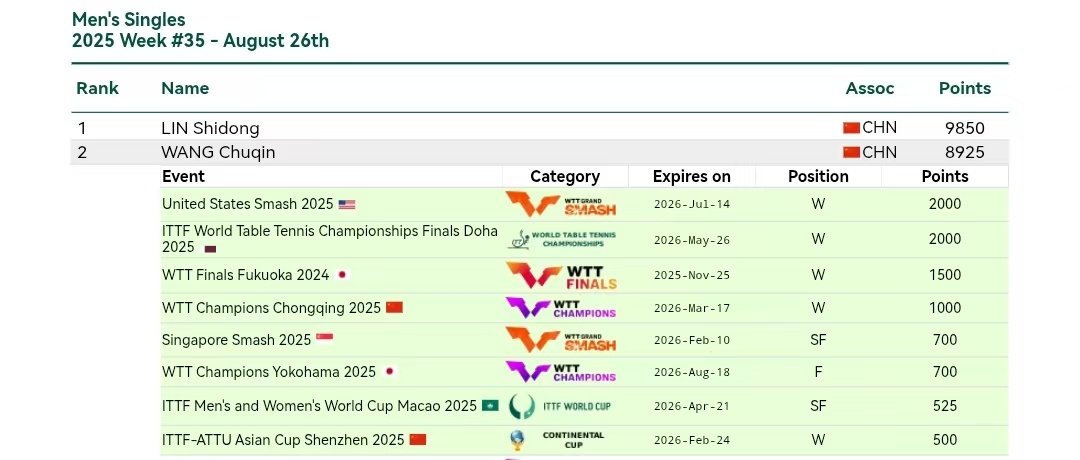Click Singapore flag beside Singapore Smash 2025
1080x460 pixels.
click(x=324, y=339)
